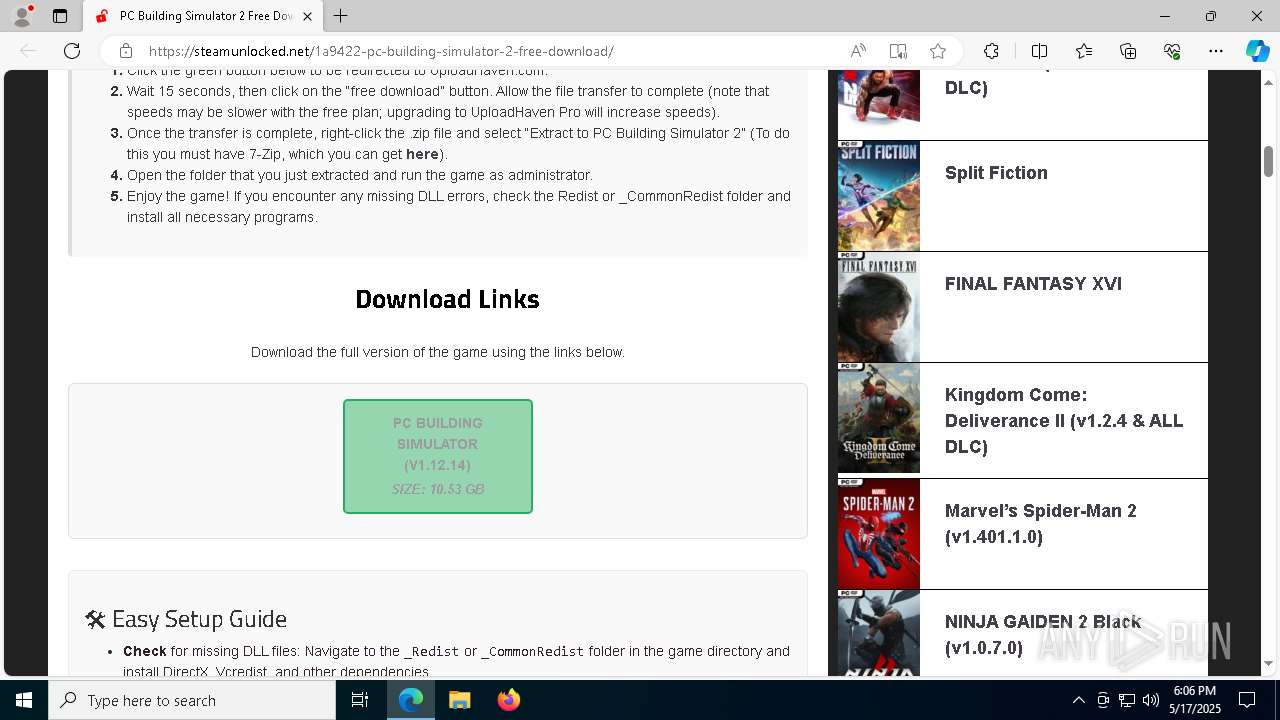Screen dimensions: 1280x720
Task: Open NINJA GAIDEN 2 cover thumbnail
Action: click(x=879, y=633)
